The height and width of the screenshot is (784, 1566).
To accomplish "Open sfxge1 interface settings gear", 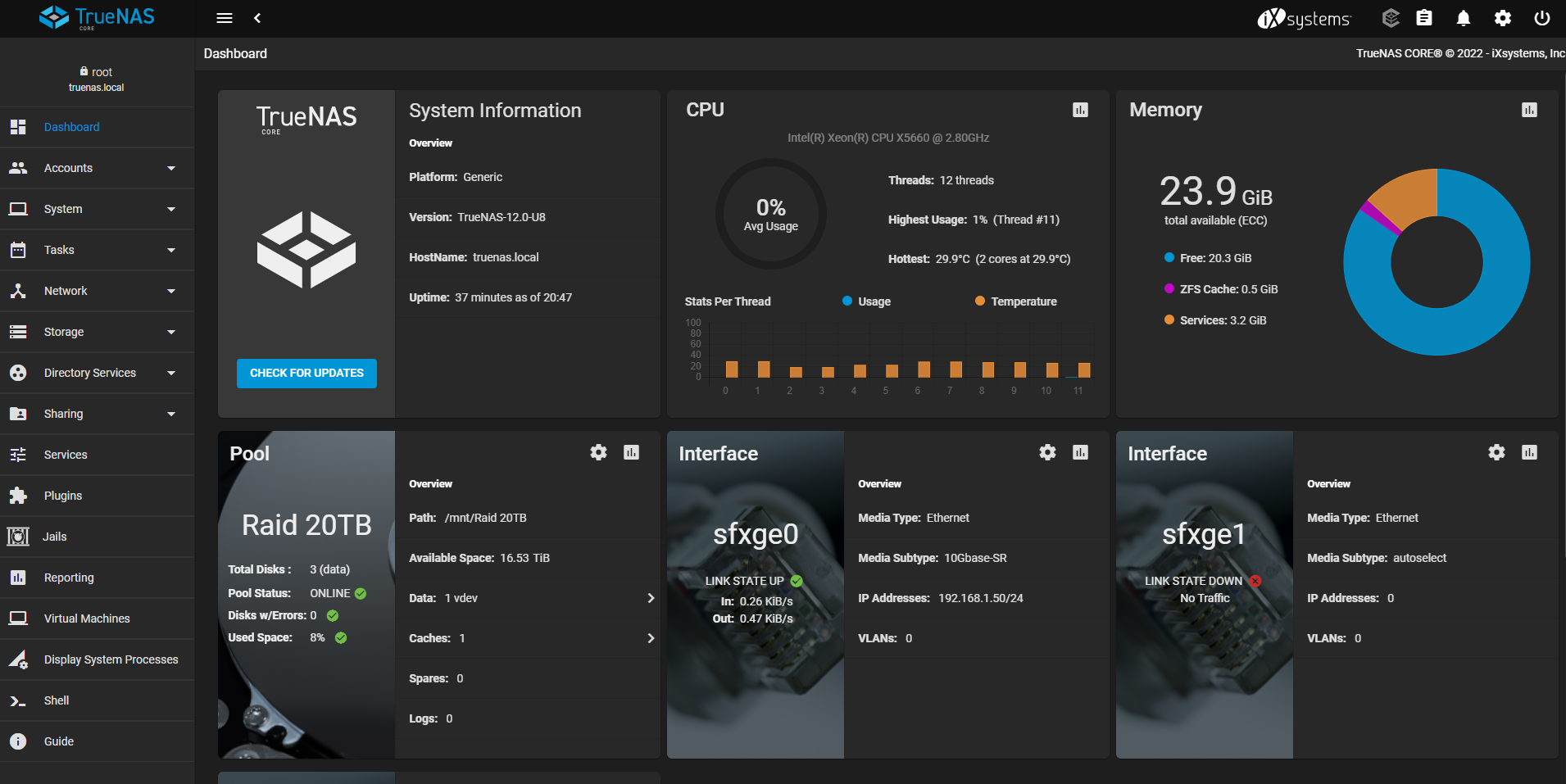I will coord(1497,452).
